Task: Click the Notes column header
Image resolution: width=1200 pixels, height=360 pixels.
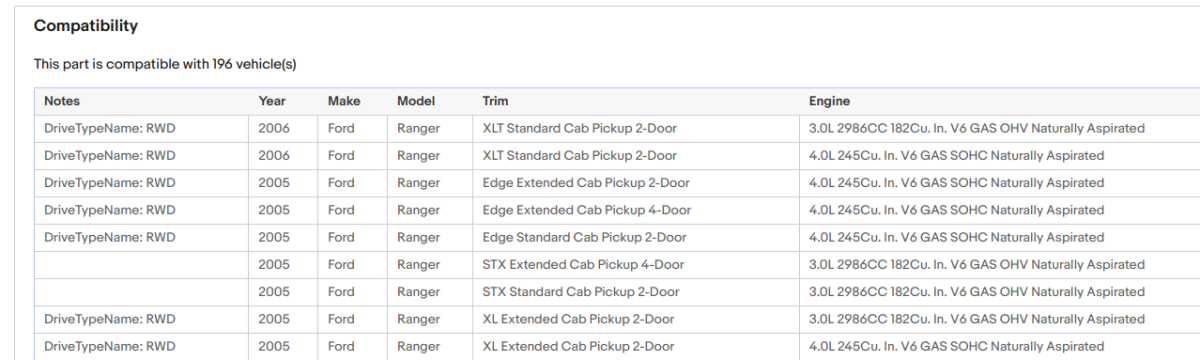Action: [x=62, y=101]
